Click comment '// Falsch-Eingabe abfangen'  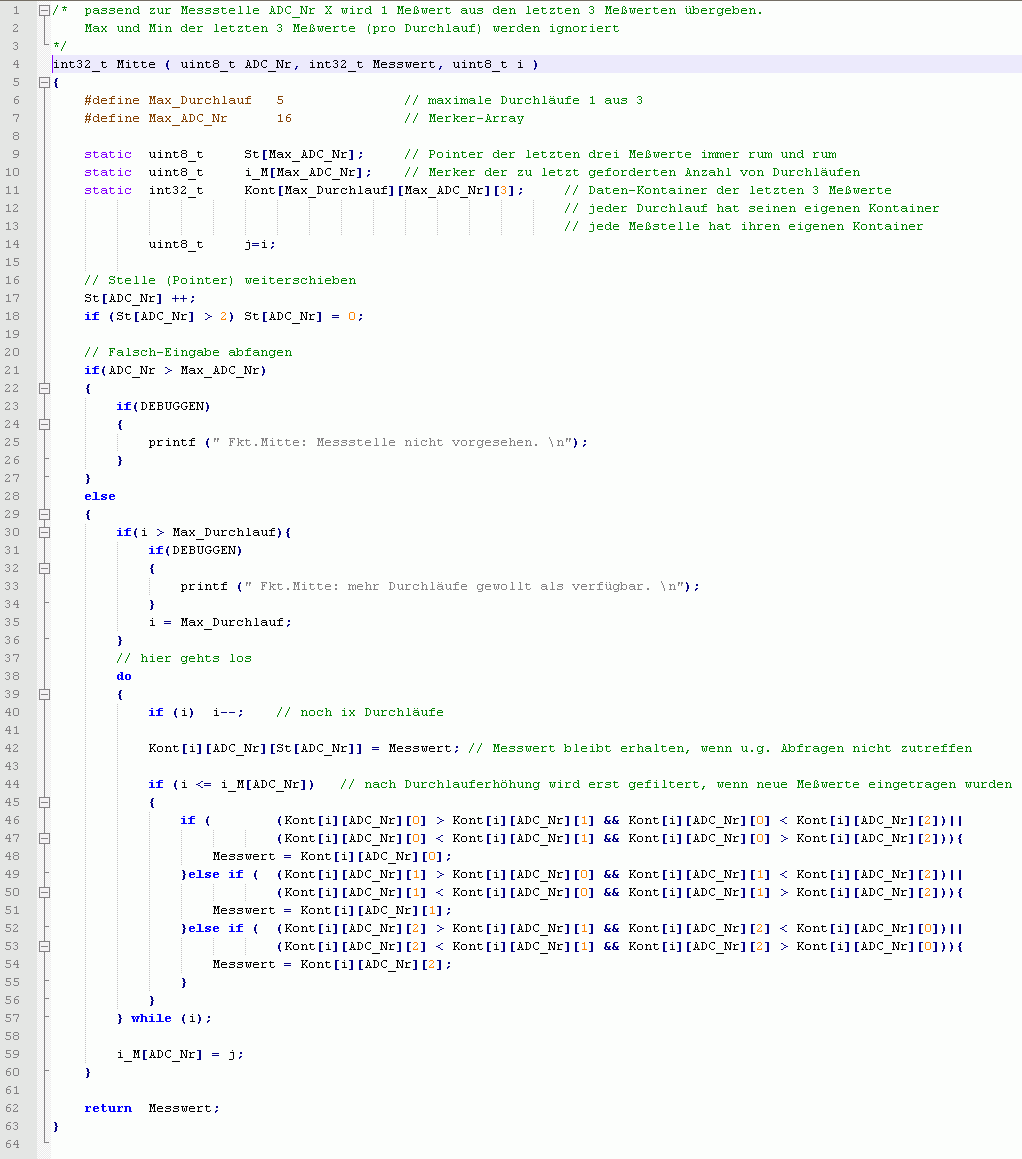(188, 353)
